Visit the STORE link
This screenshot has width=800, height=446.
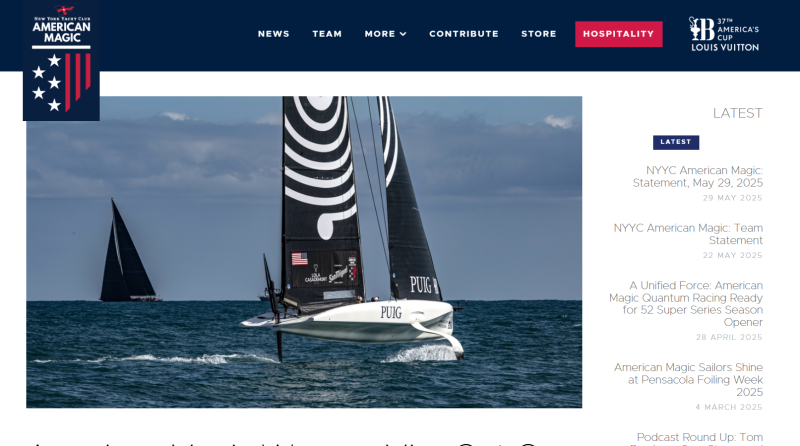coord(539,34)
